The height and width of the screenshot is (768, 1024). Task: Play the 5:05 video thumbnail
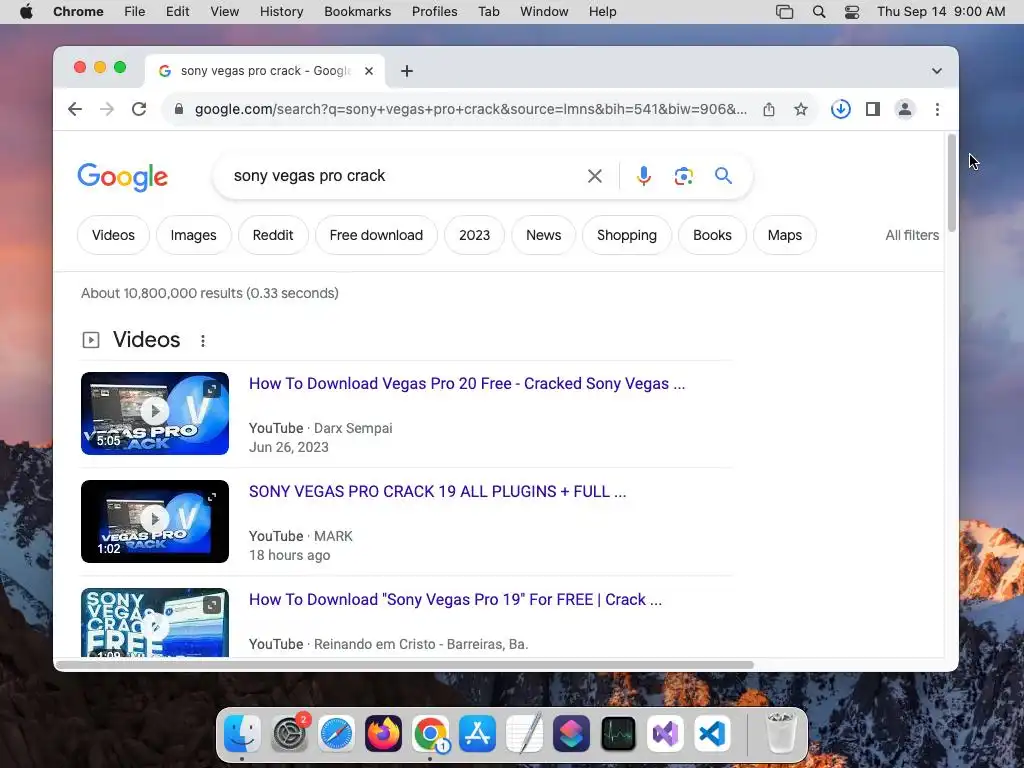pyautogui.click(x=155, y=413)
